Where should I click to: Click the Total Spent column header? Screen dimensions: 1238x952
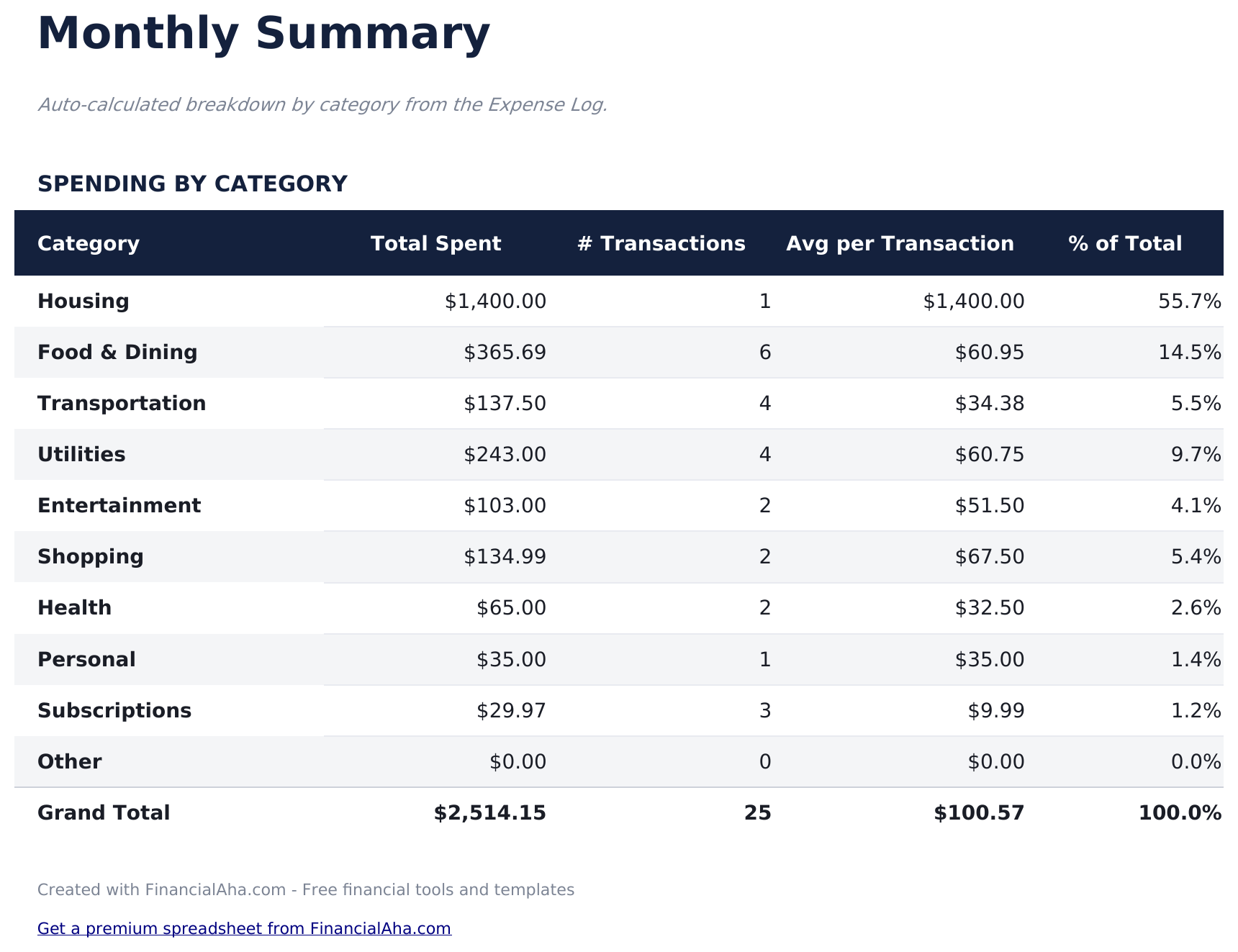point(435,243)
